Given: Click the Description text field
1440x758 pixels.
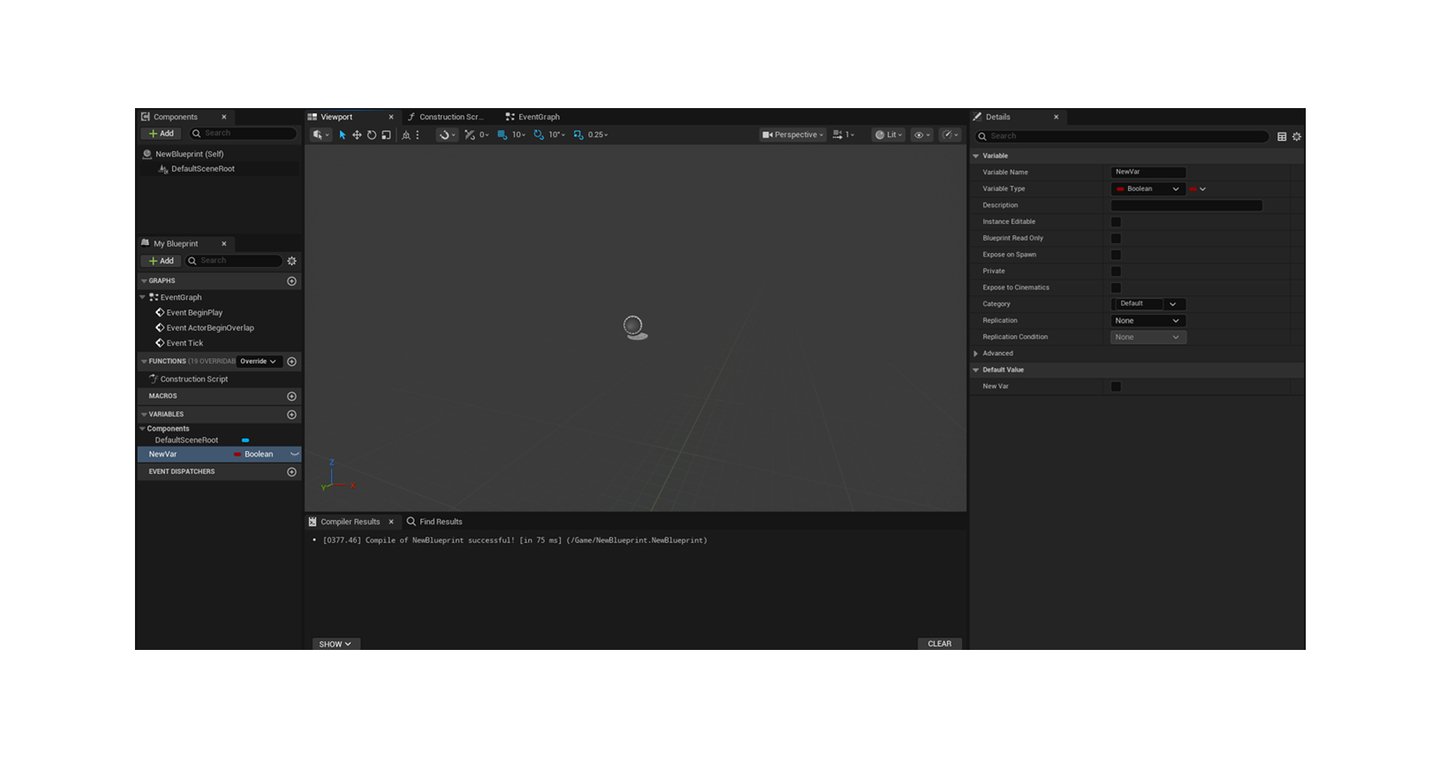Looking at the screenshot, I should [x=1187, y=205].
